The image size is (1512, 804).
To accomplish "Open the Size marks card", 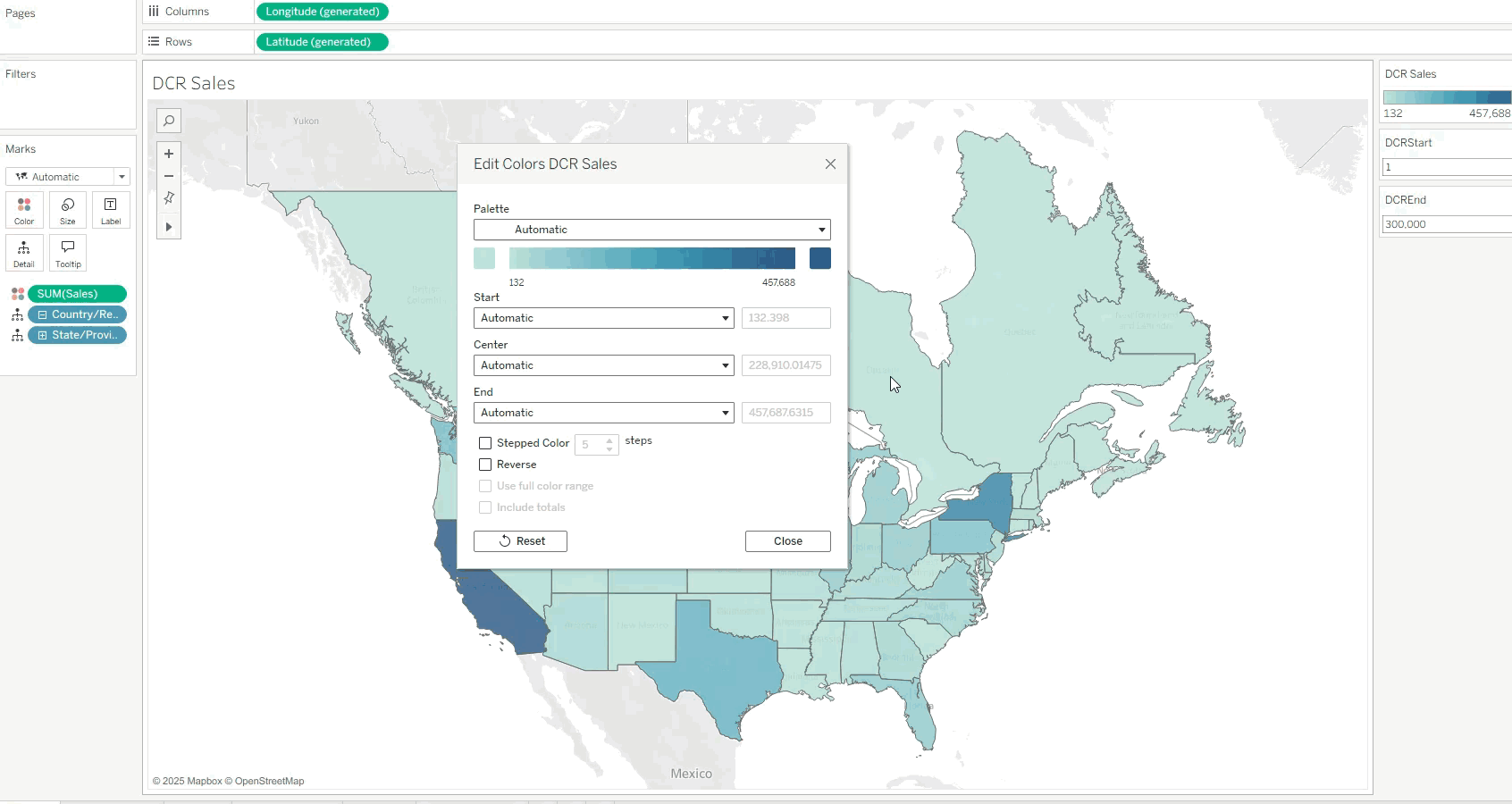I will pos(68,211).
